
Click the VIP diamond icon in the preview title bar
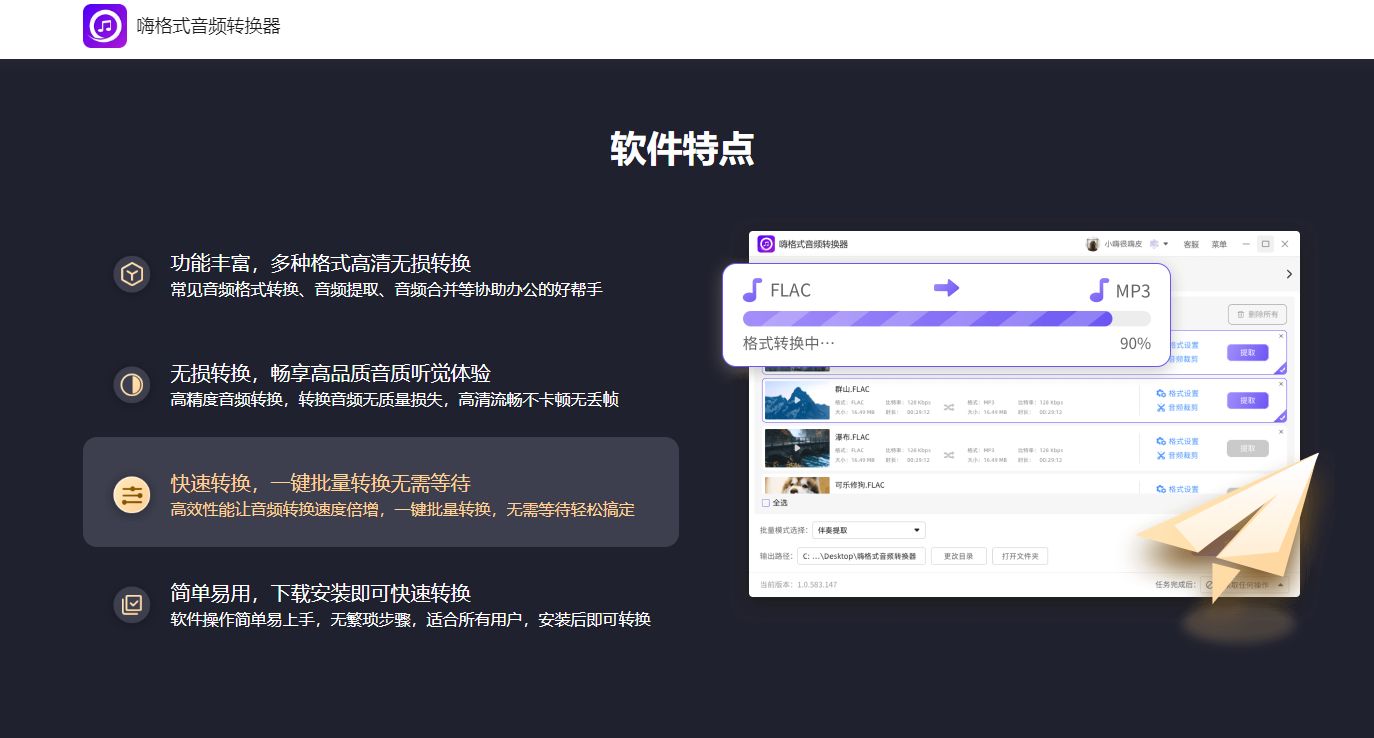[1153, 244]
